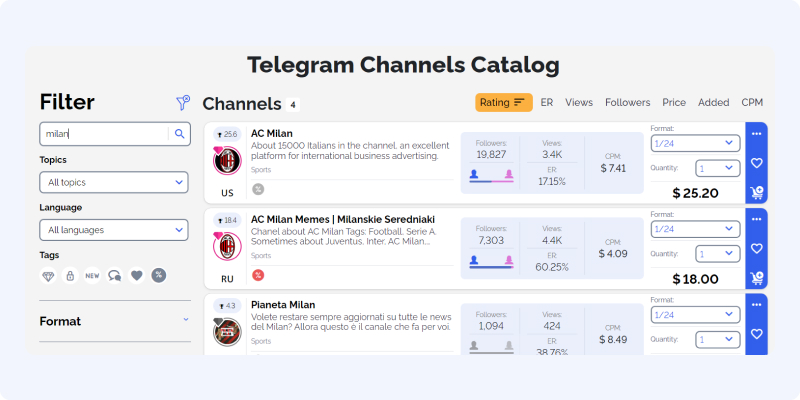Toggle the lock private tag filter
The width and height of the screenshot is (800, 400).
click(x=70, y=276)
